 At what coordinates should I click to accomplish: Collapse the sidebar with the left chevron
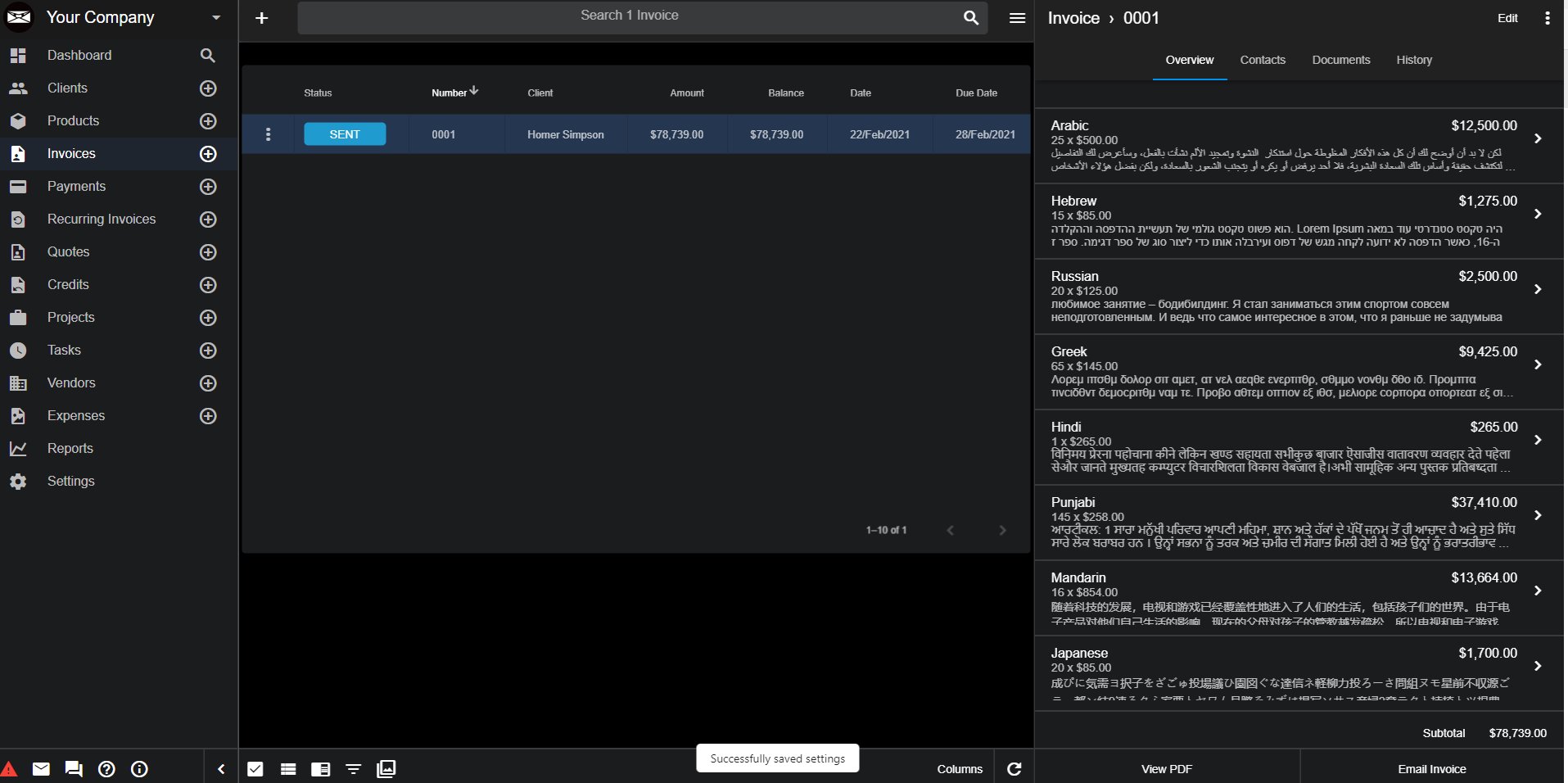[220, 769]
